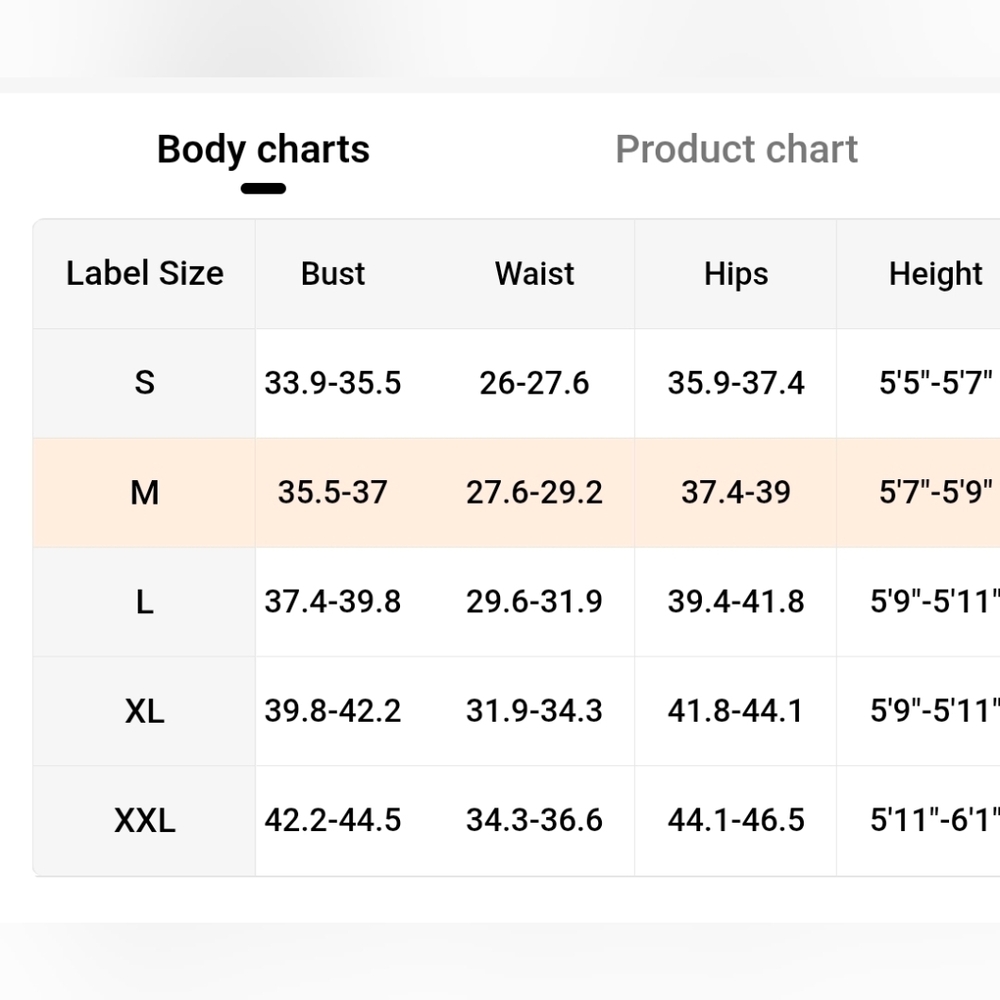Select the XXL size row label

(x=144, y=820)
